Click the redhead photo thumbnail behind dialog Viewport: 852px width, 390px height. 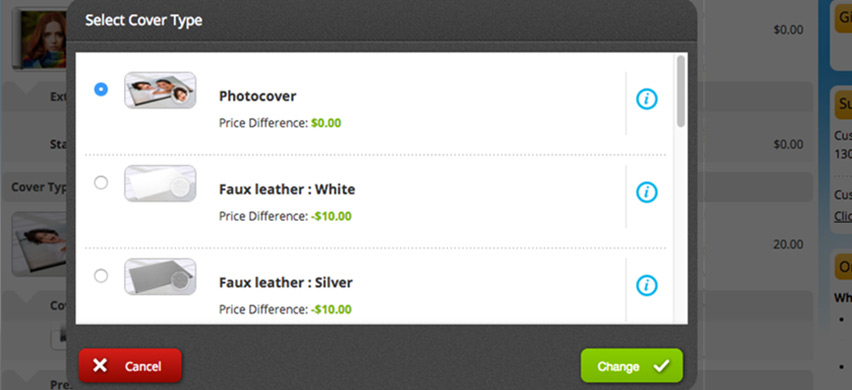pyautogui.click(x=42, y=39)
